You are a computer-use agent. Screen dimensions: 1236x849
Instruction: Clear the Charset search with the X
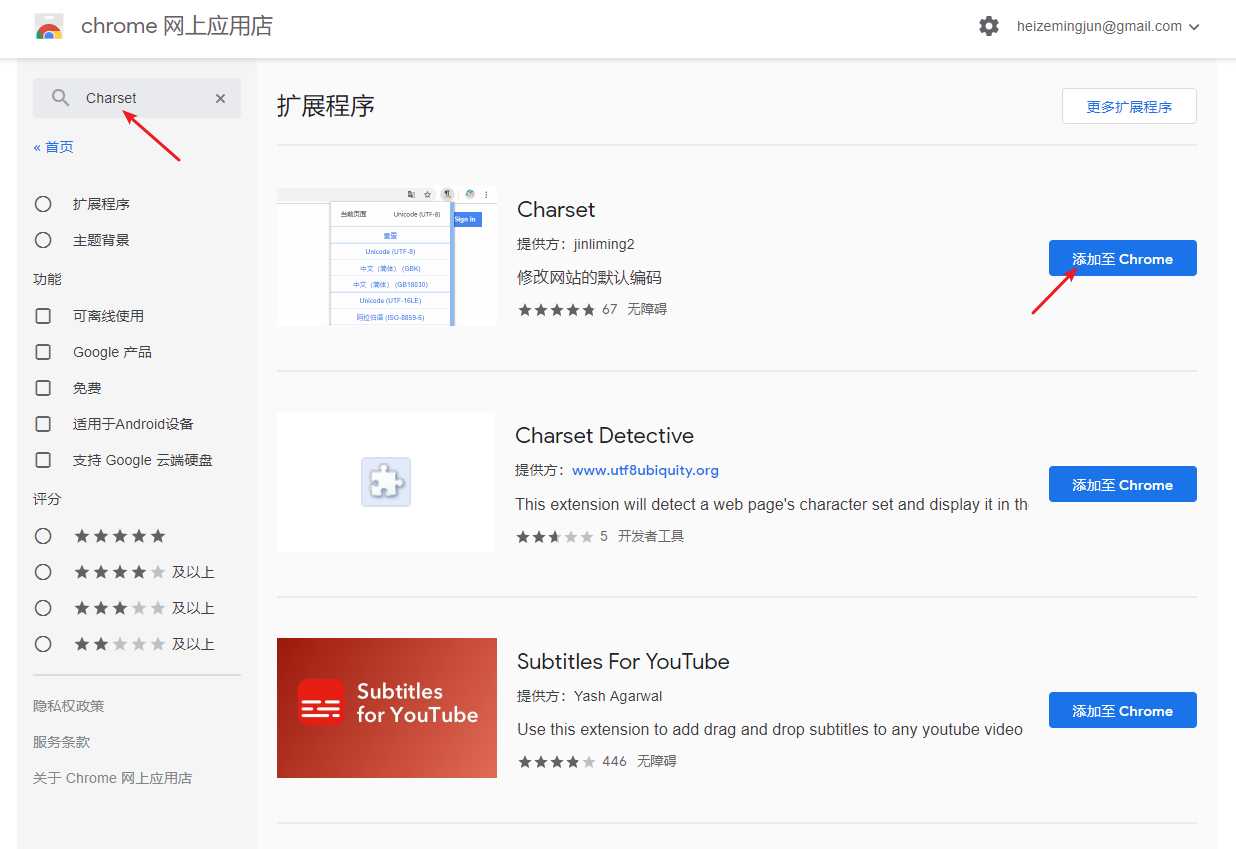tap(220, 98)
